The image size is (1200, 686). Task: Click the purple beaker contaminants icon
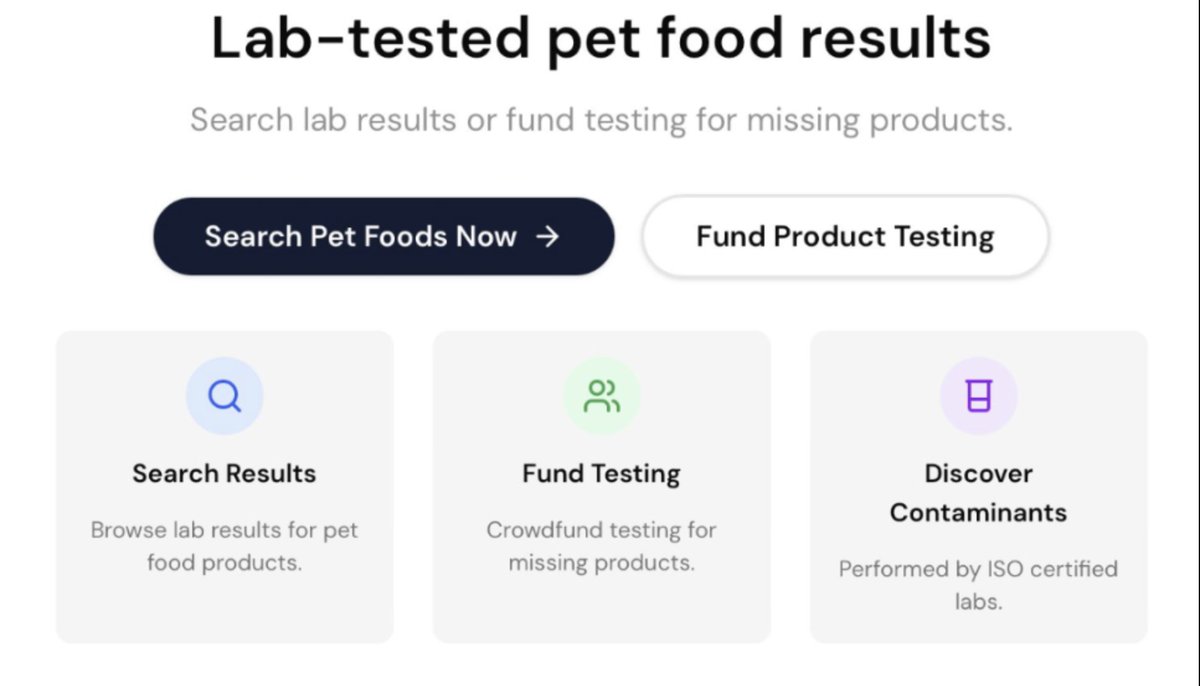978,396
